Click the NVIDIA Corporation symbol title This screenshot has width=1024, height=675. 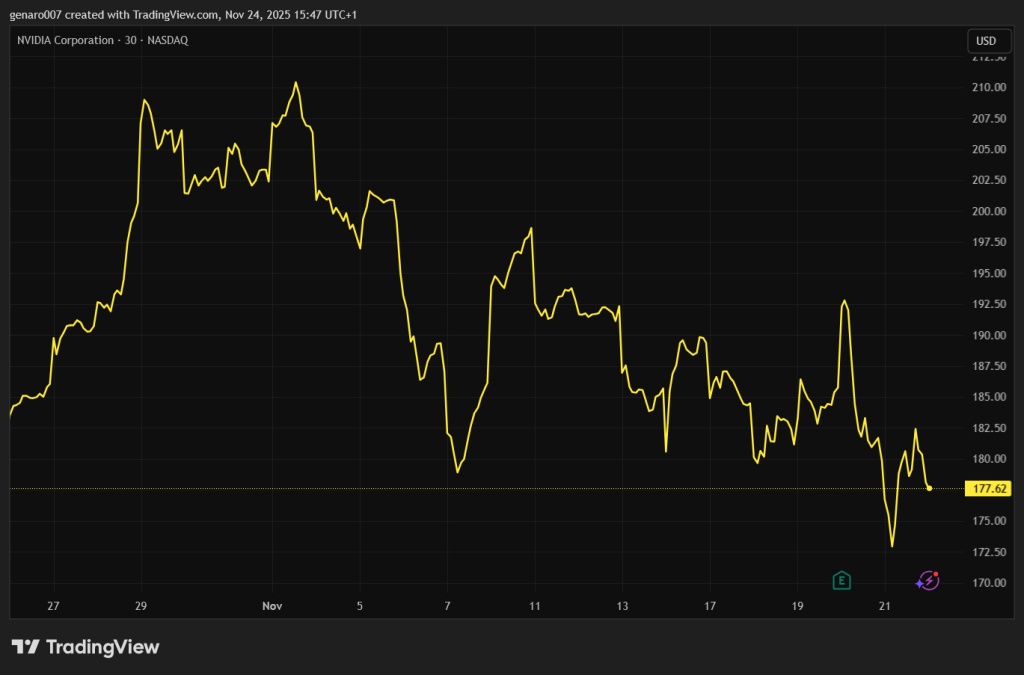(102, 40)
